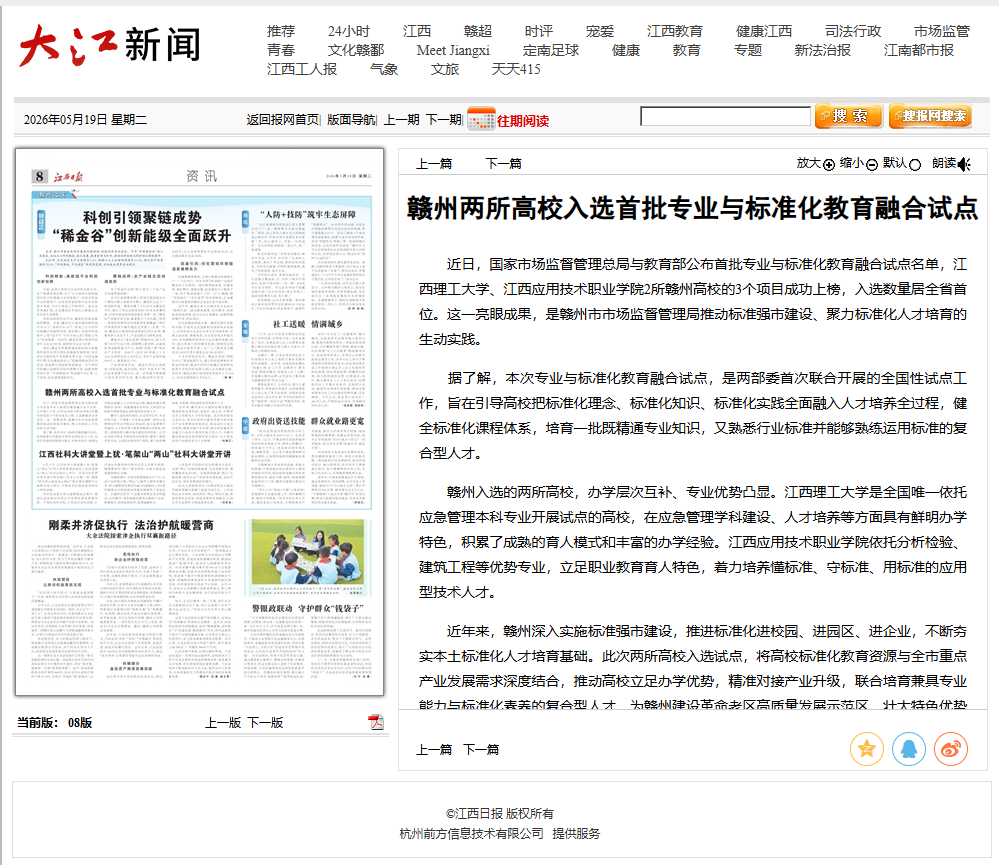Click the 版面导航 link

(351, 120)
